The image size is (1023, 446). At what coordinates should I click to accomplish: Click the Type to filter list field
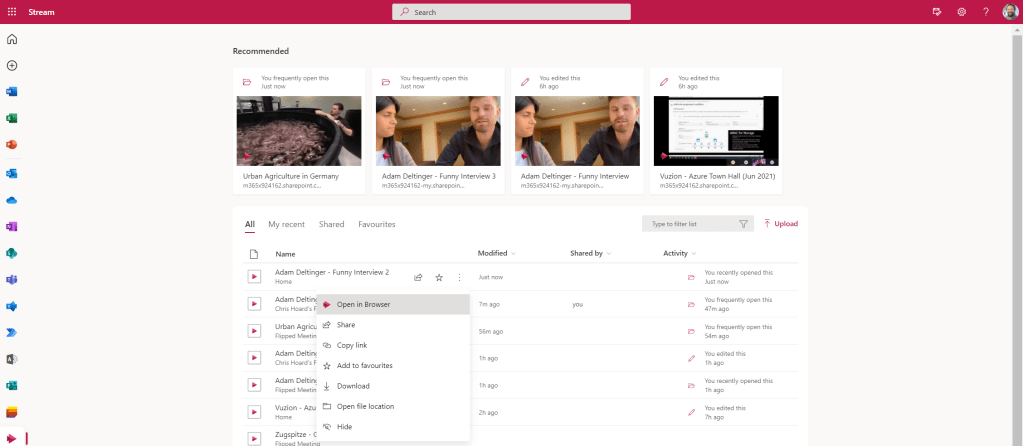pyautogui.click(x=690, y=224)
